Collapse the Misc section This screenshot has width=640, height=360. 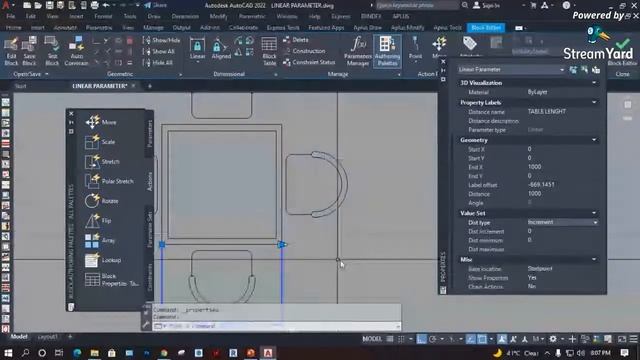pyautogui.click(x=594, y=259)
